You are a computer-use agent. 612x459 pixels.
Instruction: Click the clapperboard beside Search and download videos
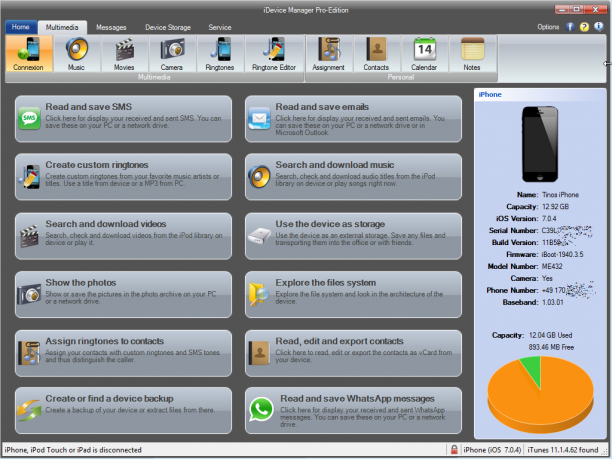click(29, 236)
